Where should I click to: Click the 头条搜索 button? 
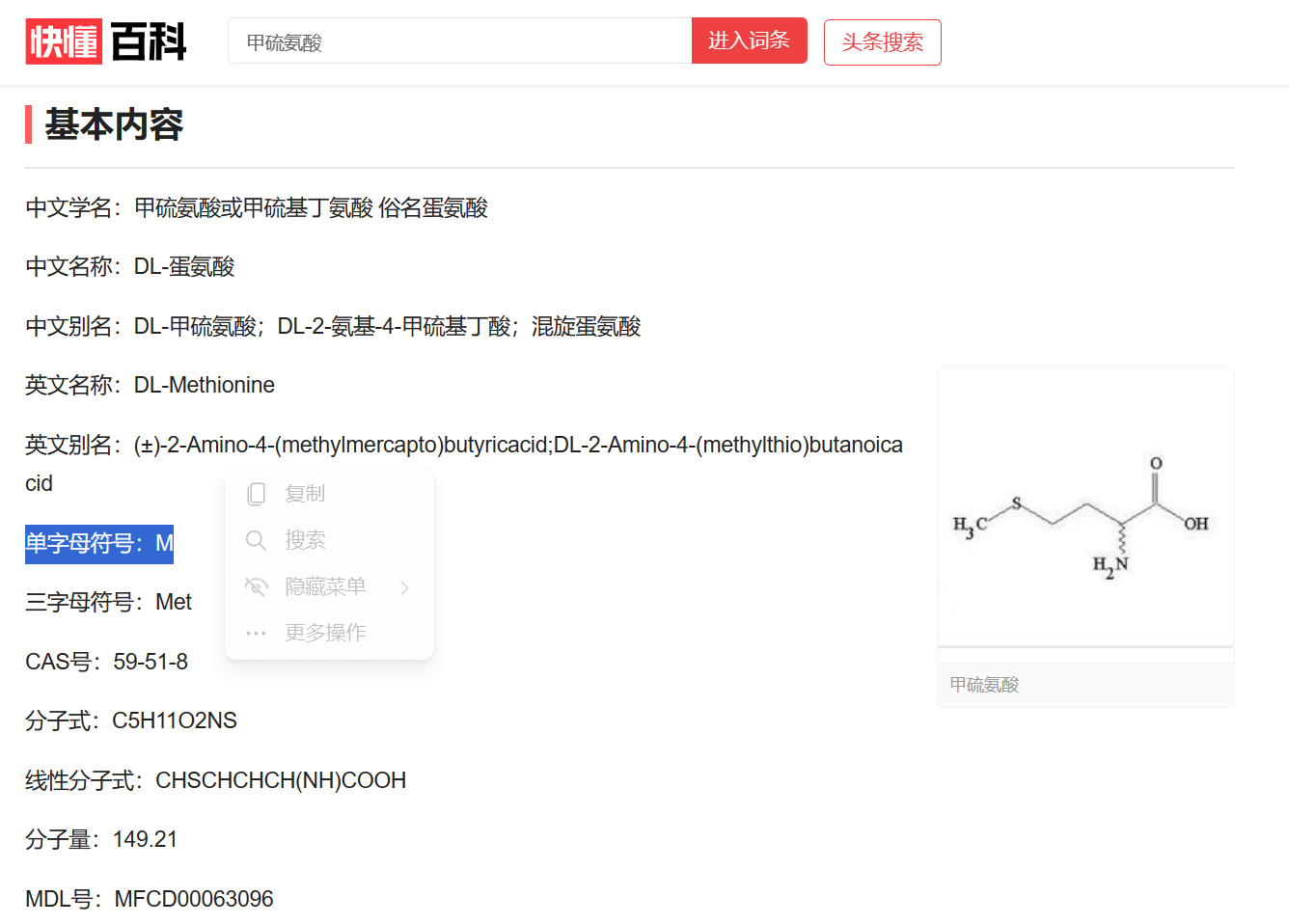[x=882, y=42]
